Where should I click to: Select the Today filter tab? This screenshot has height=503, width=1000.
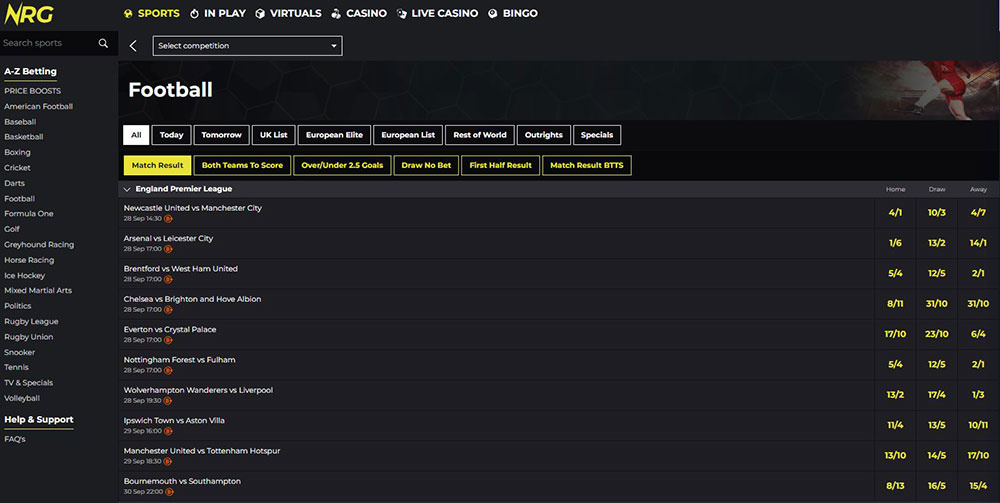[x=172, y=135]
